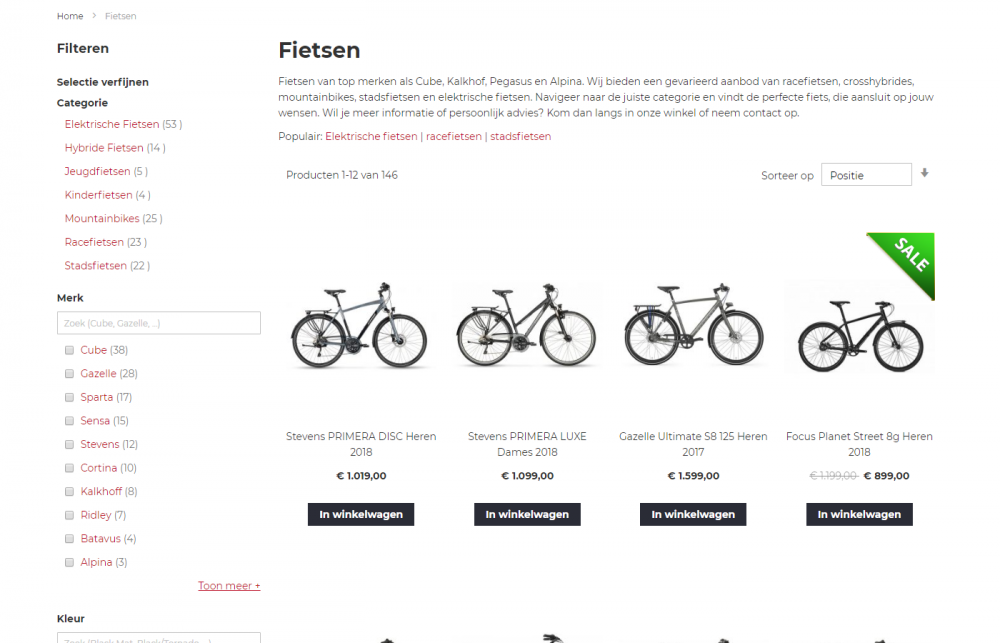Add Stevens PRIMERA DISC to winkelwagen

[361, 514]
